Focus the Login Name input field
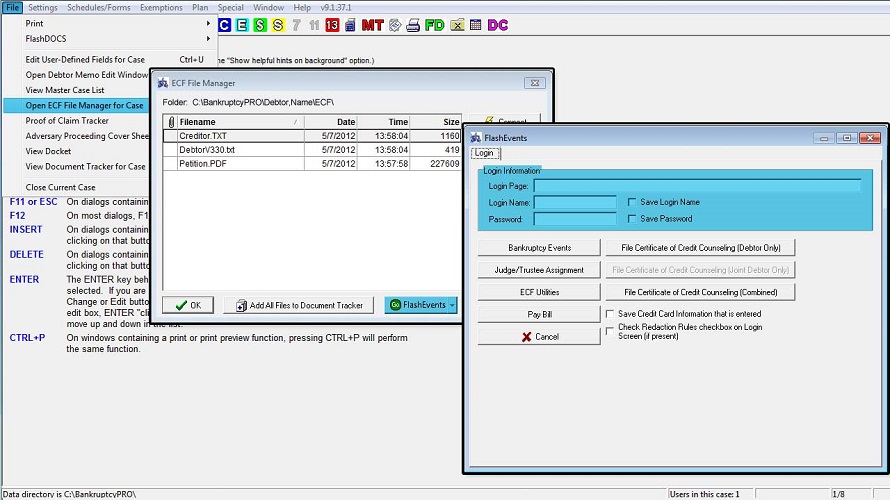Viewport: 890px width, 500px height. point(575,202)
